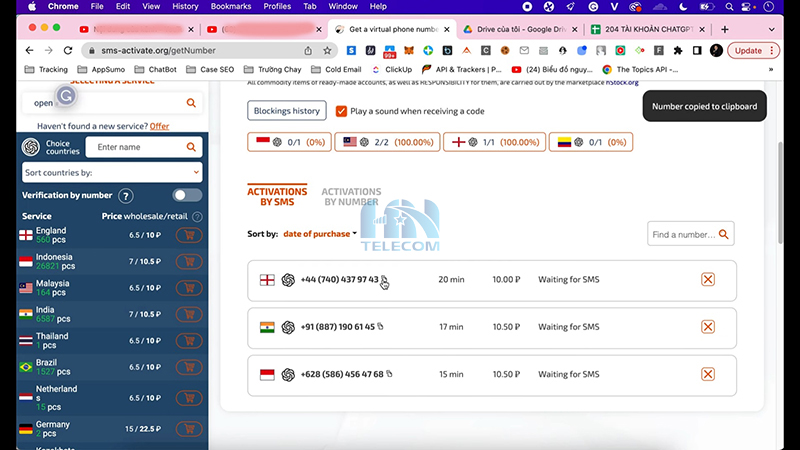
Task: Click the Chrome Update button
Action: (749, 50)
